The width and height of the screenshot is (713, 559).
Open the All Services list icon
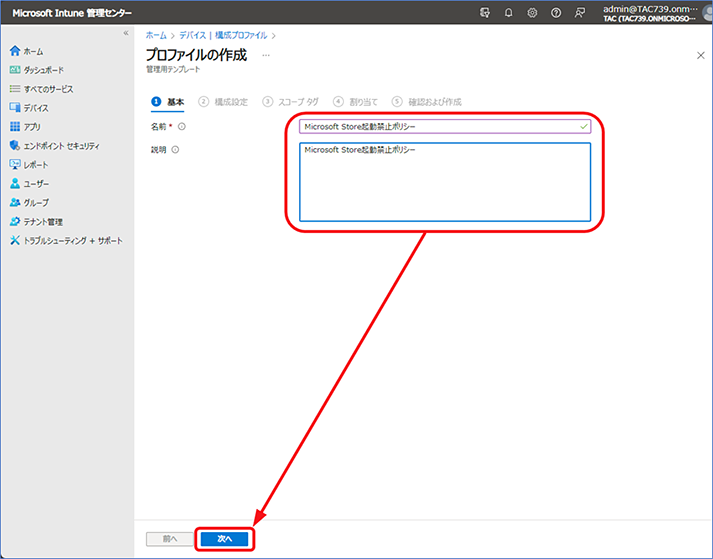click(x=15, y=89)
